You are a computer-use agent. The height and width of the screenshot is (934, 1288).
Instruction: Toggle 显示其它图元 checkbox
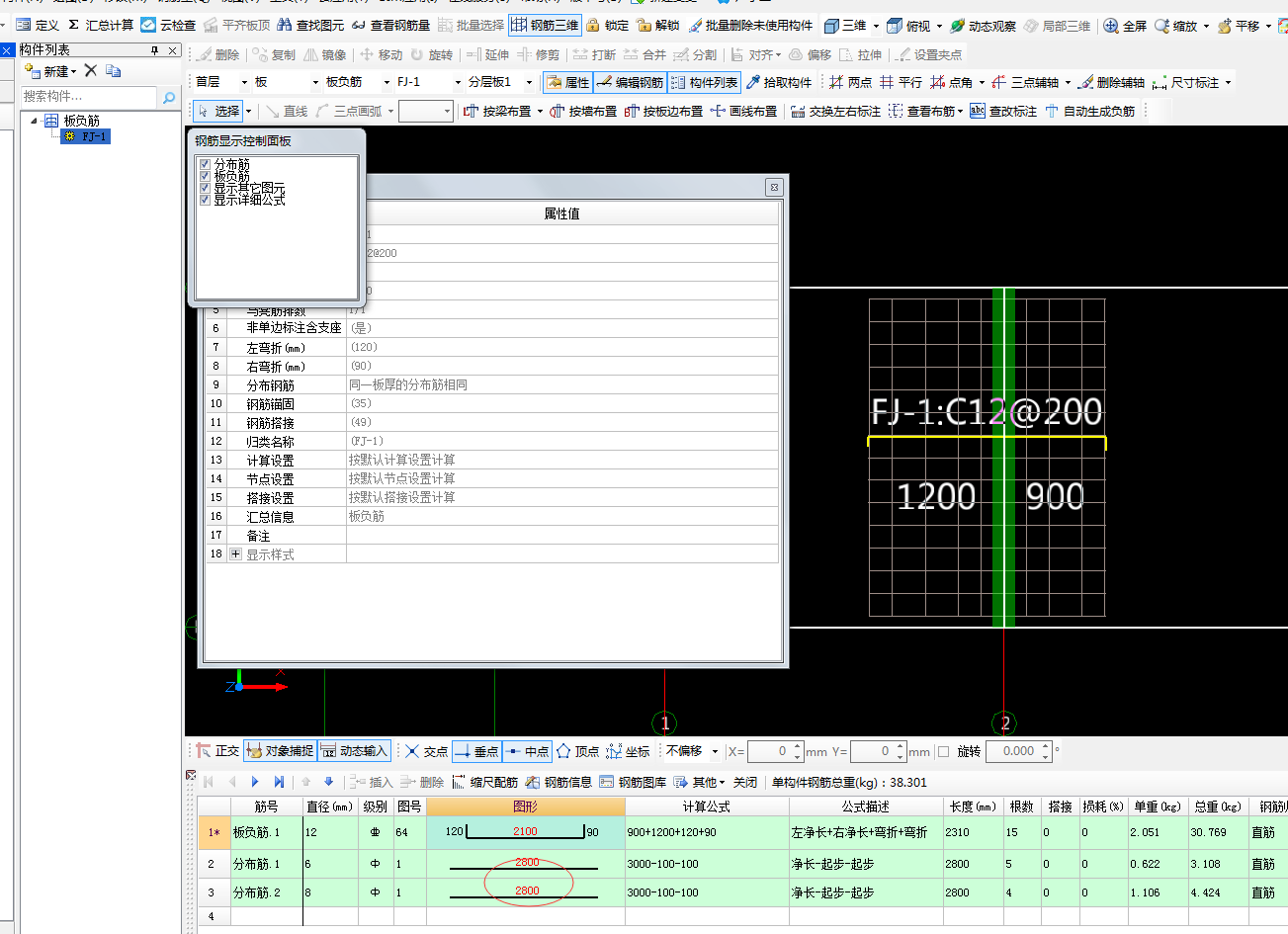(205, 188)
